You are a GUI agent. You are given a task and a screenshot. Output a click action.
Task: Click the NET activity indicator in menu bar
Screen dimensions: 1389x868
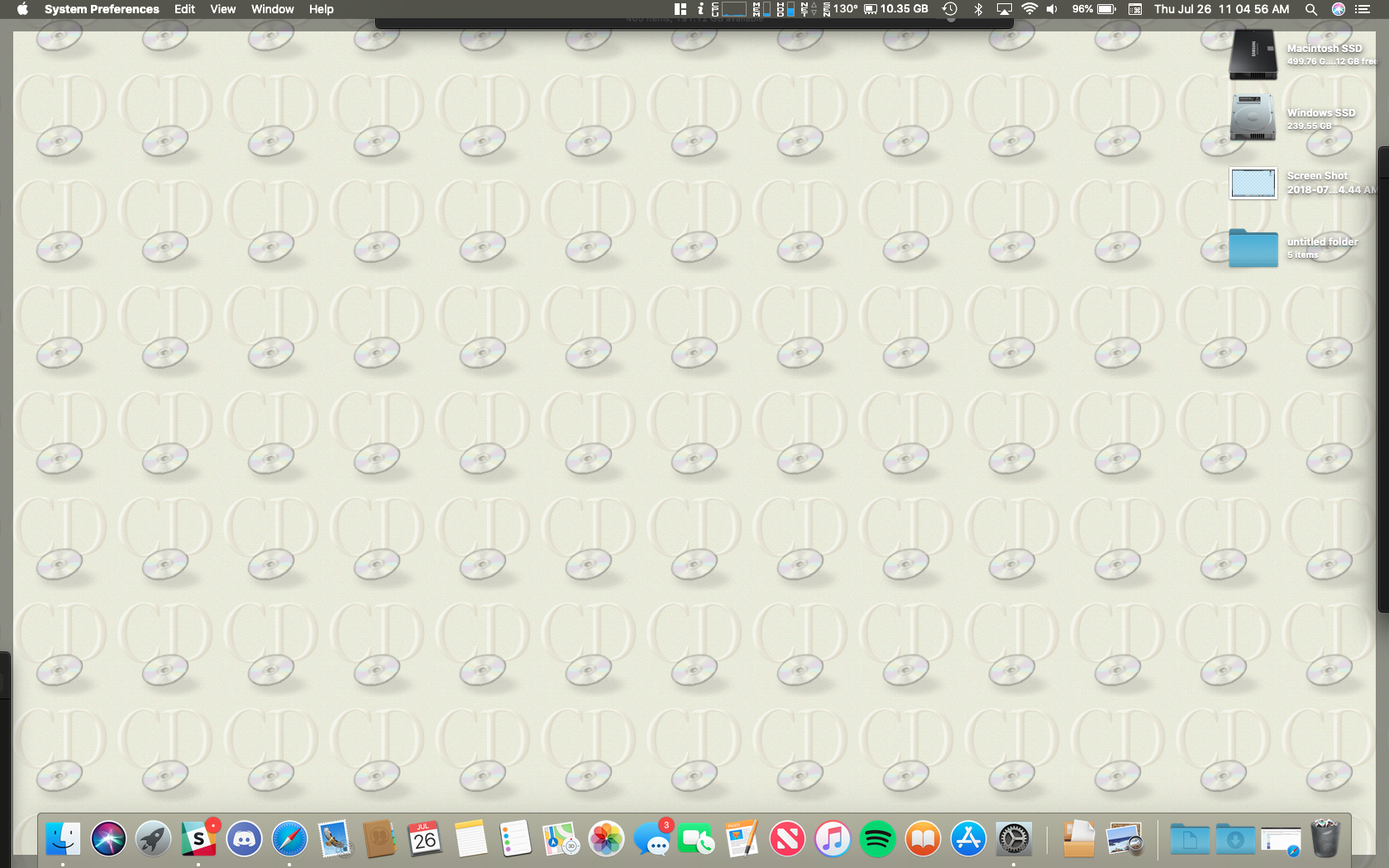[x=809, y=9]
